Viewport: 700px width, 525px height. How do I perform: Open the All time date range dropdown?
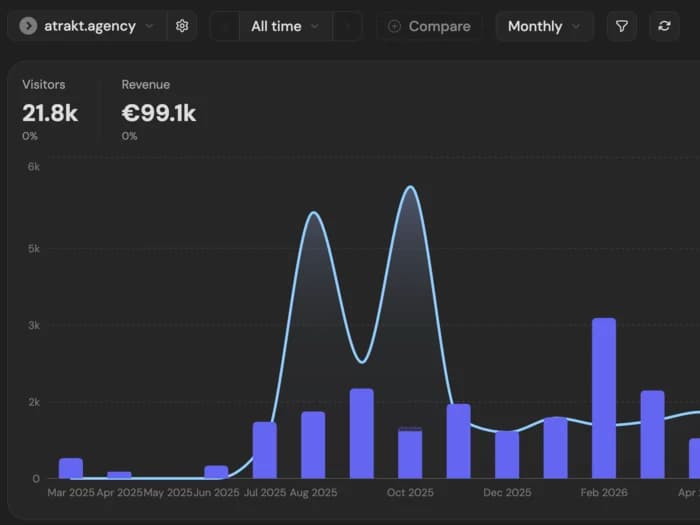point(285,26)
